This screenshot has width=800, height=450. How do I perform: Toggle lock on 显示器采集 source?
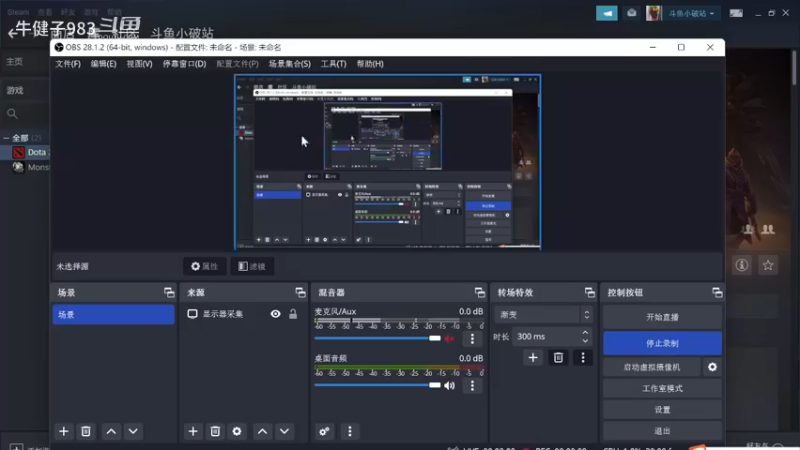coord(293,314)
